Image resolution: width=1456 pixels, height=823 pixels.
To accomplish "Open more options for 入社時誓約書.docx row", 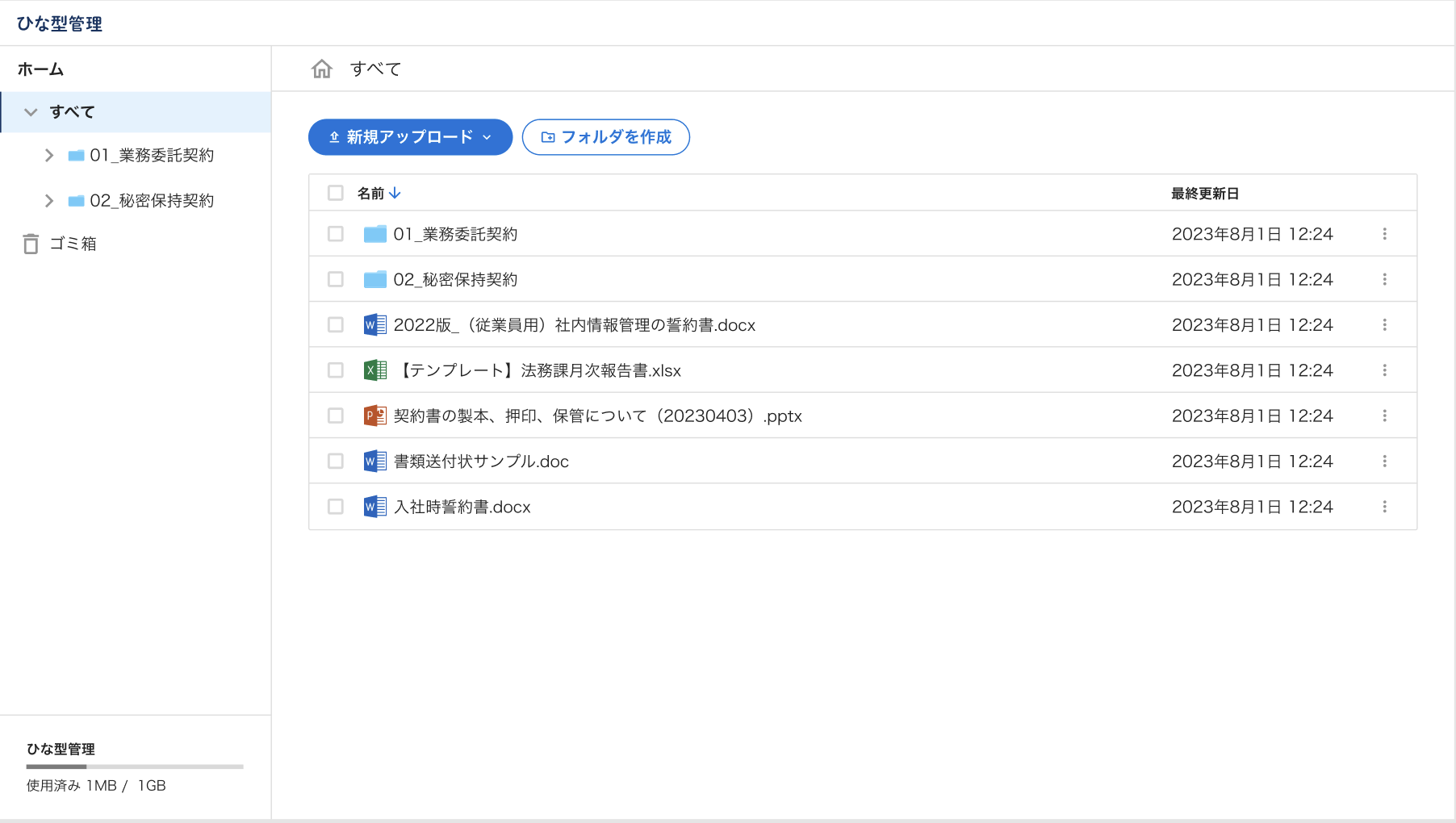I will tap(1385, 507).
